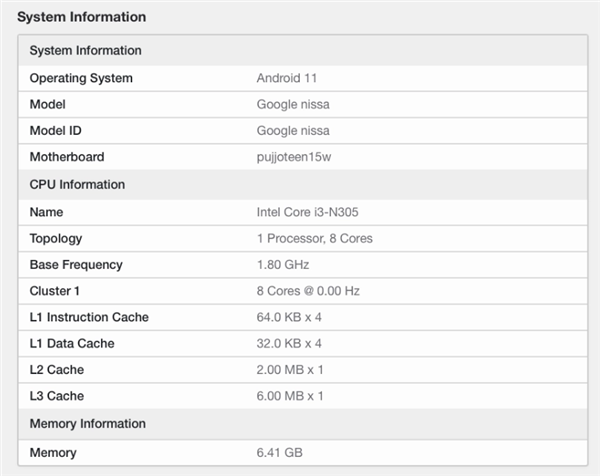The height and width of the screenshot is (476, 600).
Task: Click the 1 Processor, 8 Cores value
Action: point(315,238)
